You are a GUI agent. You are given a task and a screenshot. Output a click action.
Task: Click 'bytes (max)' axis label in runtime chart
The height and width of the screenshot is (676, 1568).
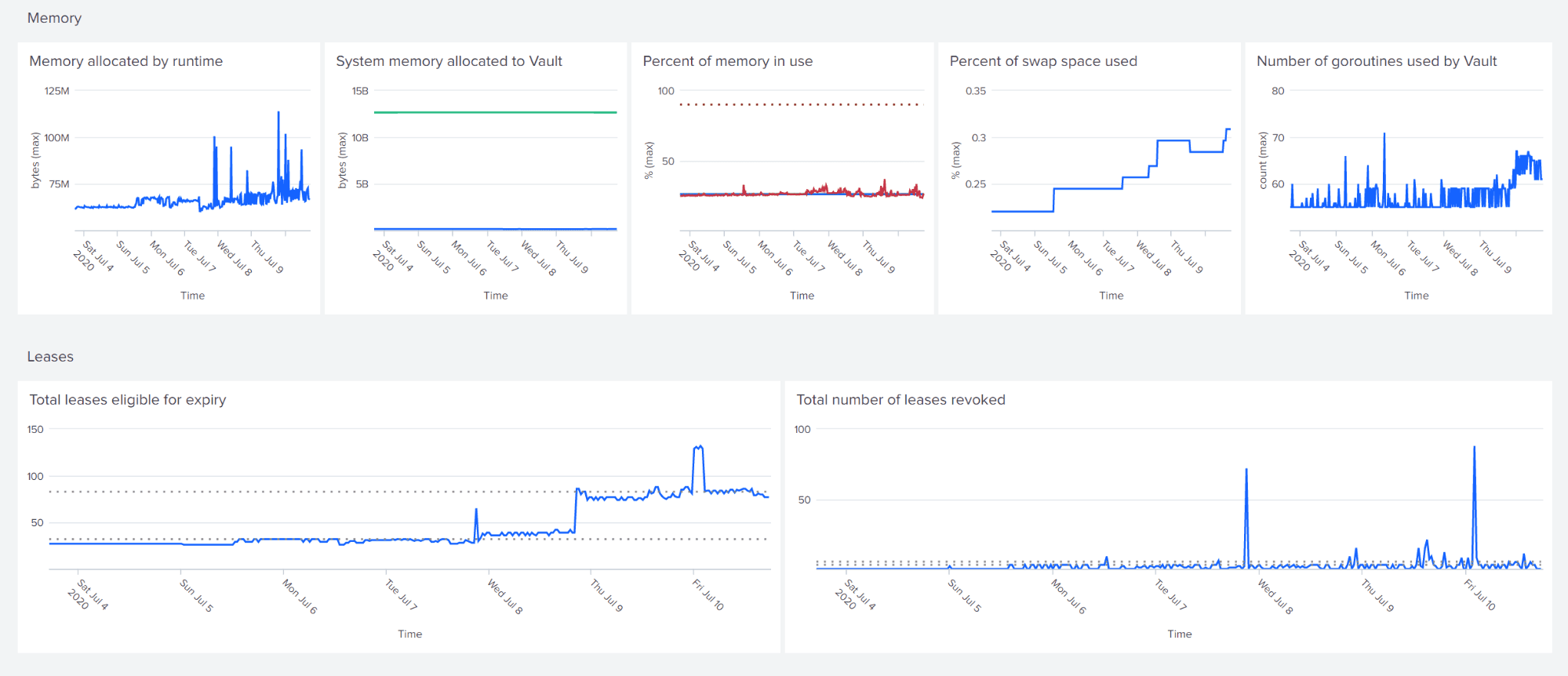tap(35, 160)
